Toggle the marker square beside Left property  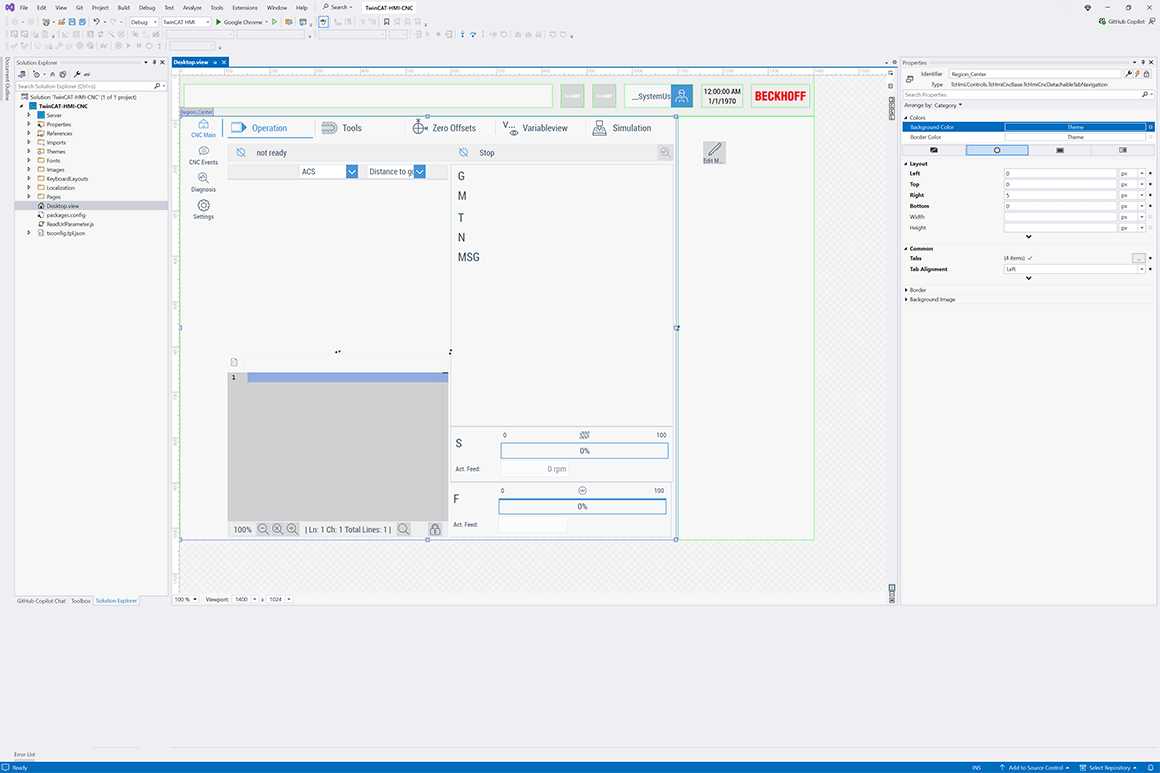(1150, 174)
